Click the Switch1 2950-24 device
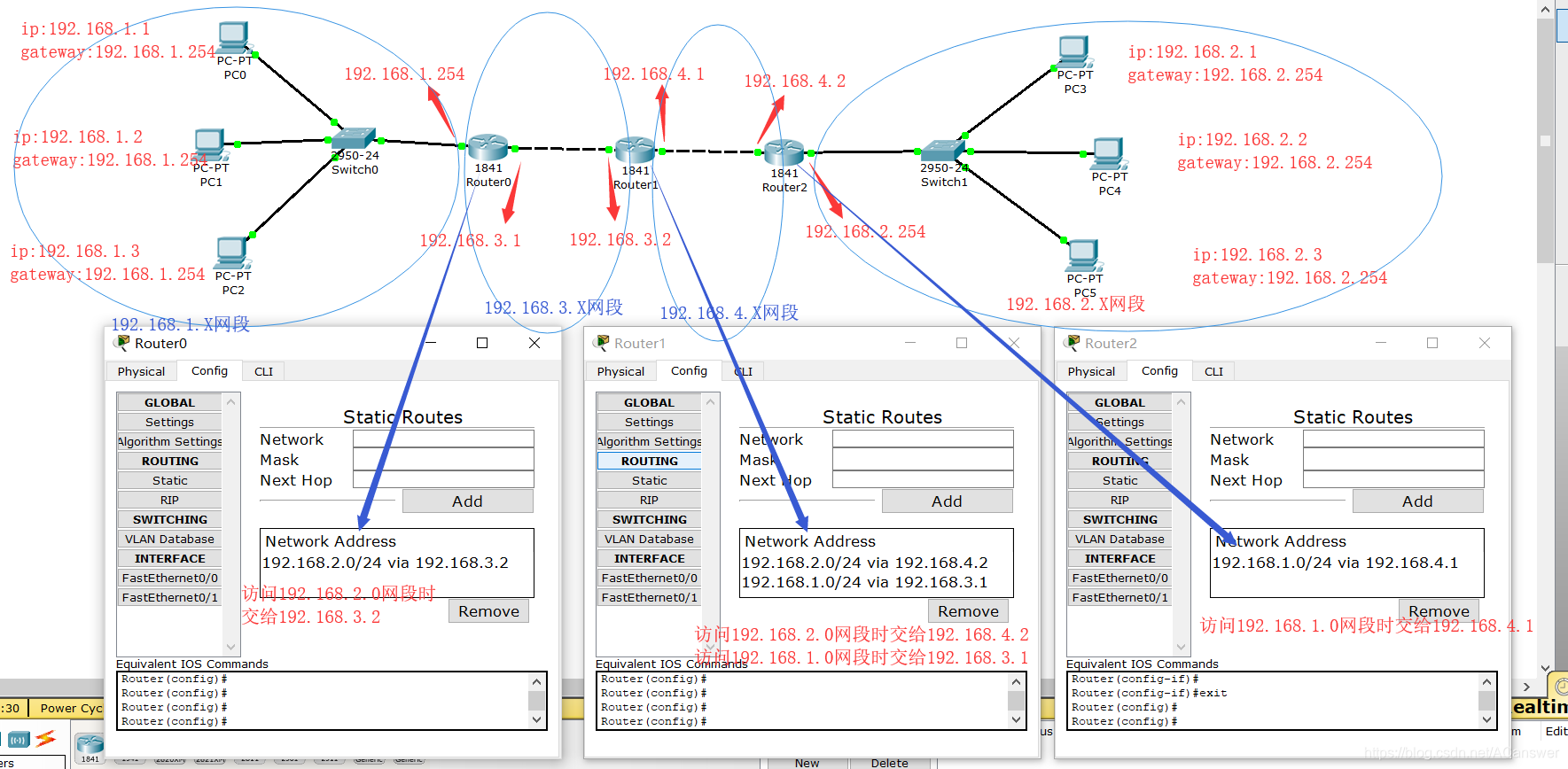The width and height of the screenshot is (1568, 769). pyautogui.click(x=943, y=150)
